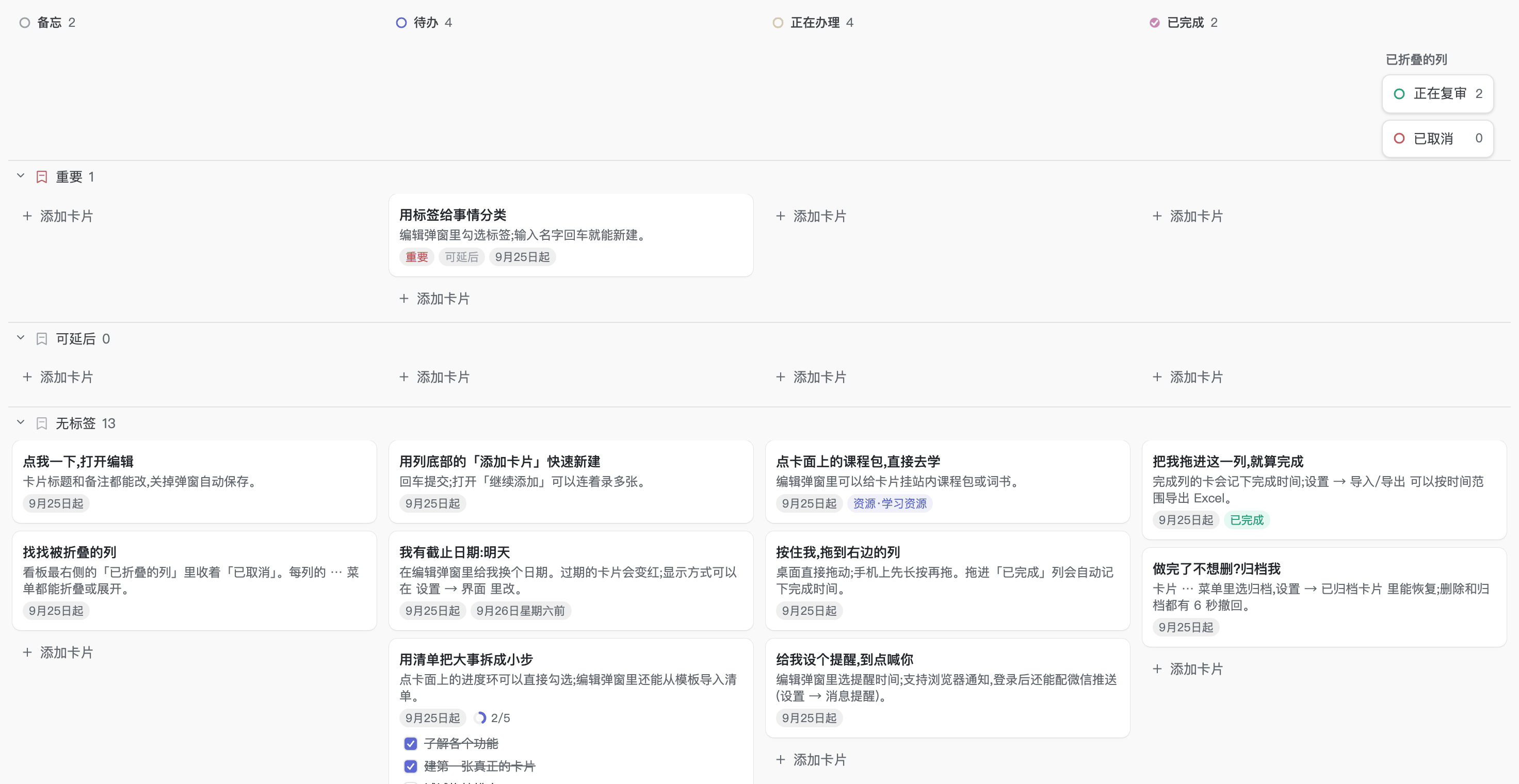Click the gray 可延后 tag chip on card
Image resolution: width=1519 pixels, height=784 pixels.
click(x=461, y=257)
